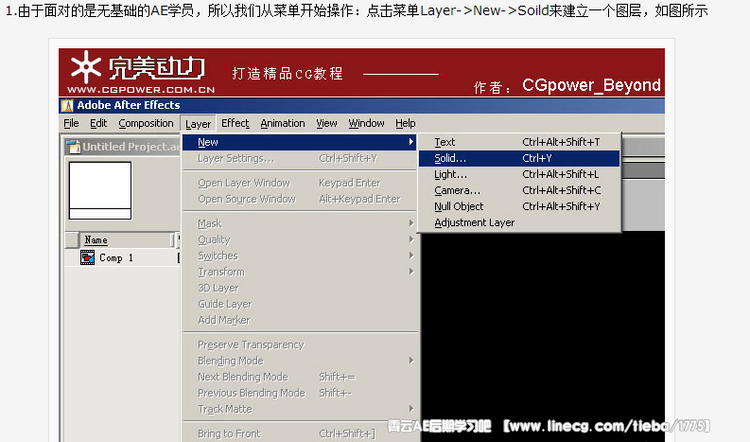Open the Window menu
Viewport: 750px width, 442px height.
(x=366, y=123)
